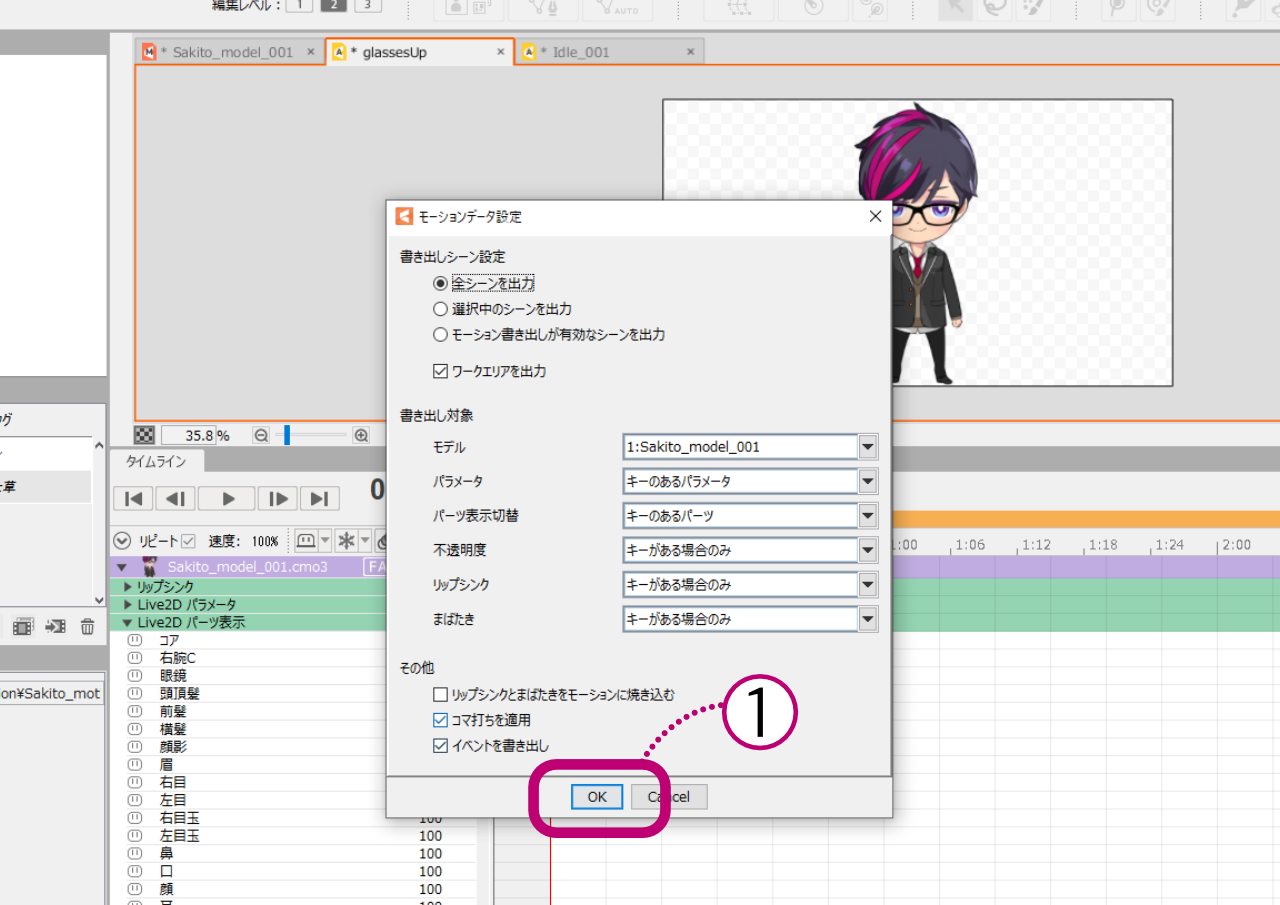Switch to the glassesUp tab
Viewport: 1280px width, 905px height.
tap(420, 52)
